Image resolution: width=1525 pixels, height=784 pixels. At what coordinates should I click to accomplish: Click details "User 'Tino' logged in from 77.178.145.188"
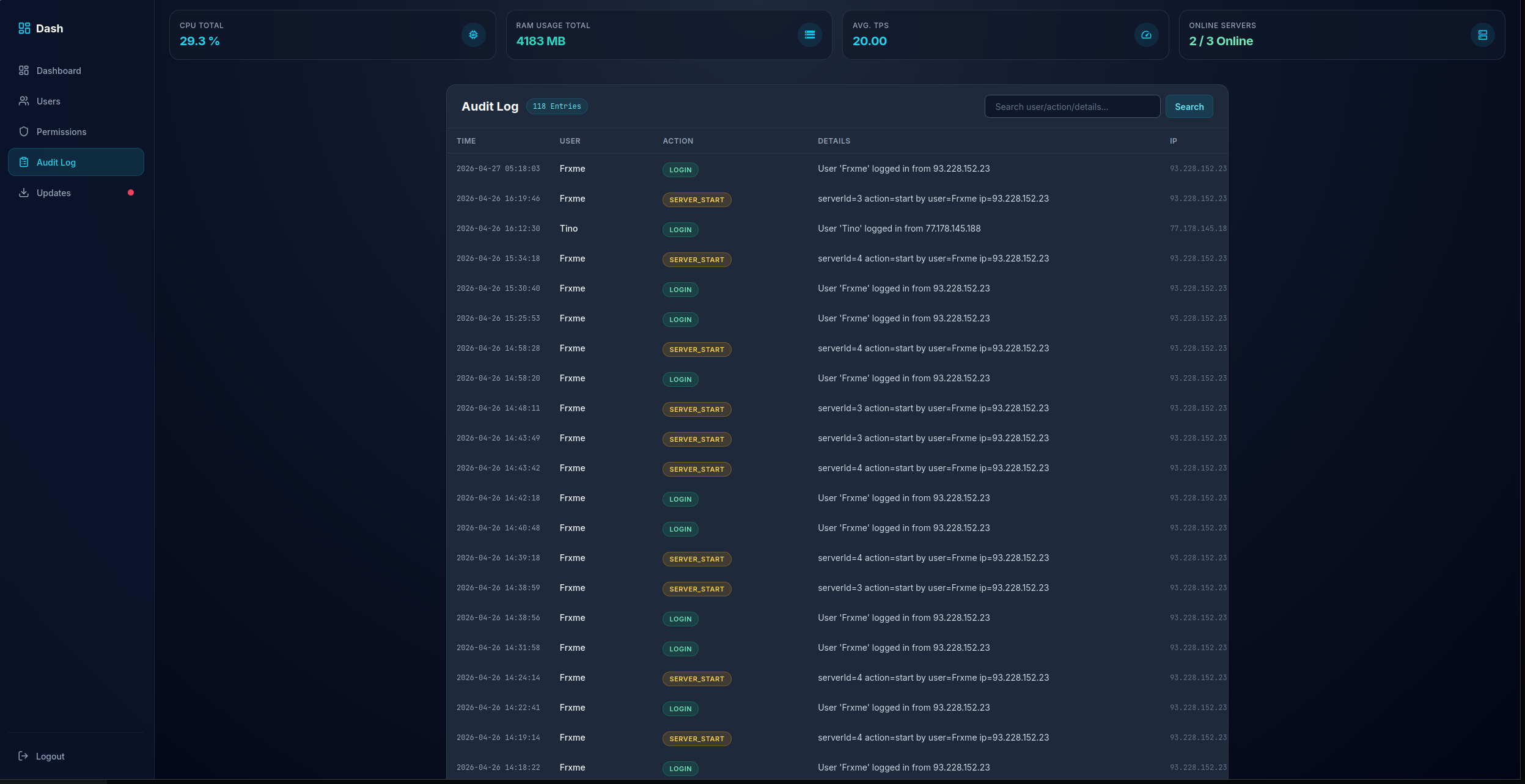coord(899,229)
